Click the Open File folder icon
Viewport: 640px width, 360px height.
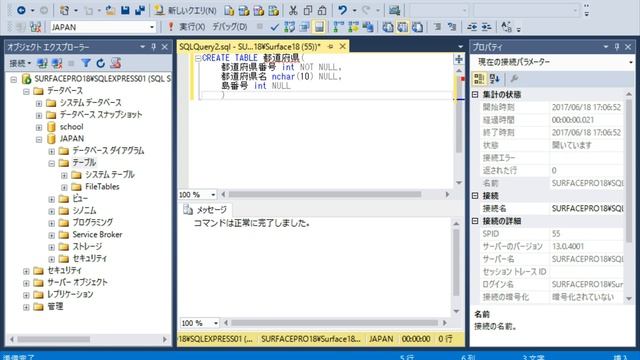[110, 10]
